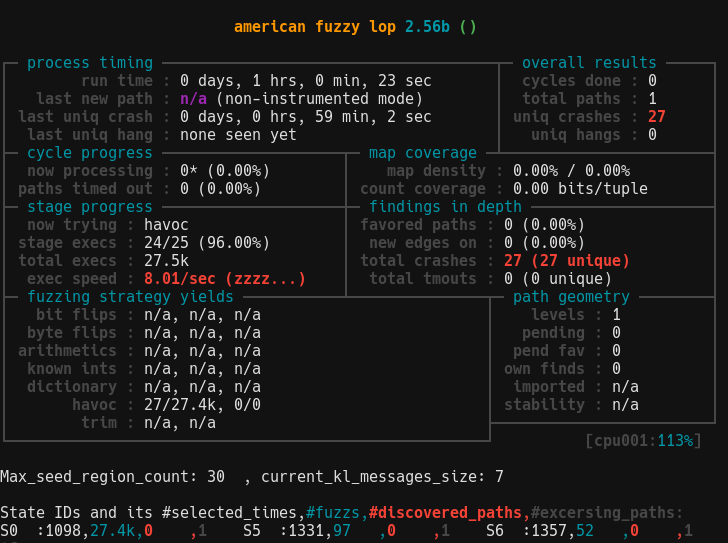Click the 'own finds' label
Screen dimensions: 728x543
click(x=544, y=369)
